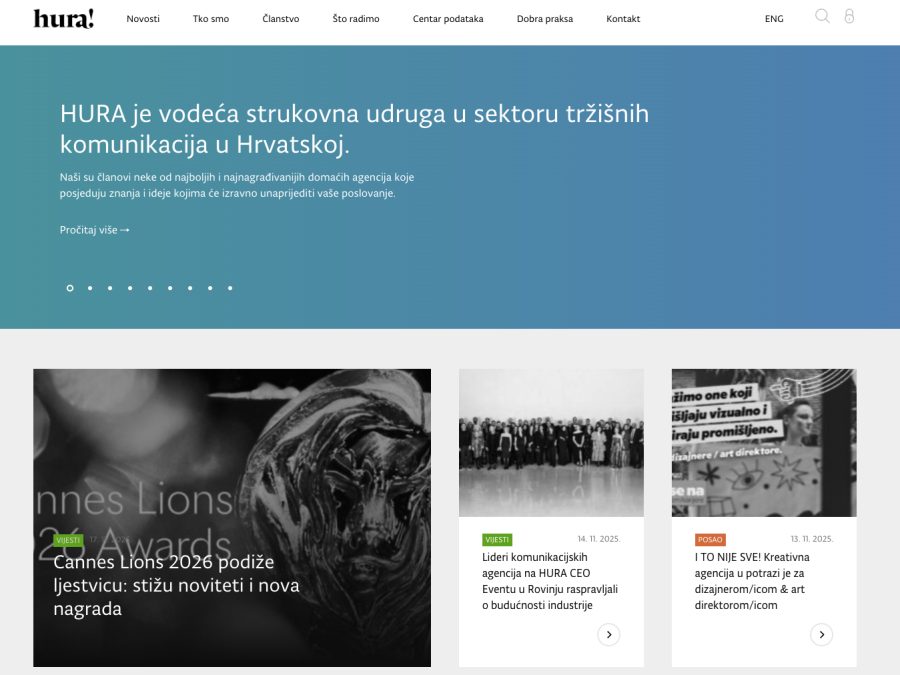This screenshot has width=900, height=675.
Task: Click arrow button on Kreativna agencija card
Action: pos(821,635)
